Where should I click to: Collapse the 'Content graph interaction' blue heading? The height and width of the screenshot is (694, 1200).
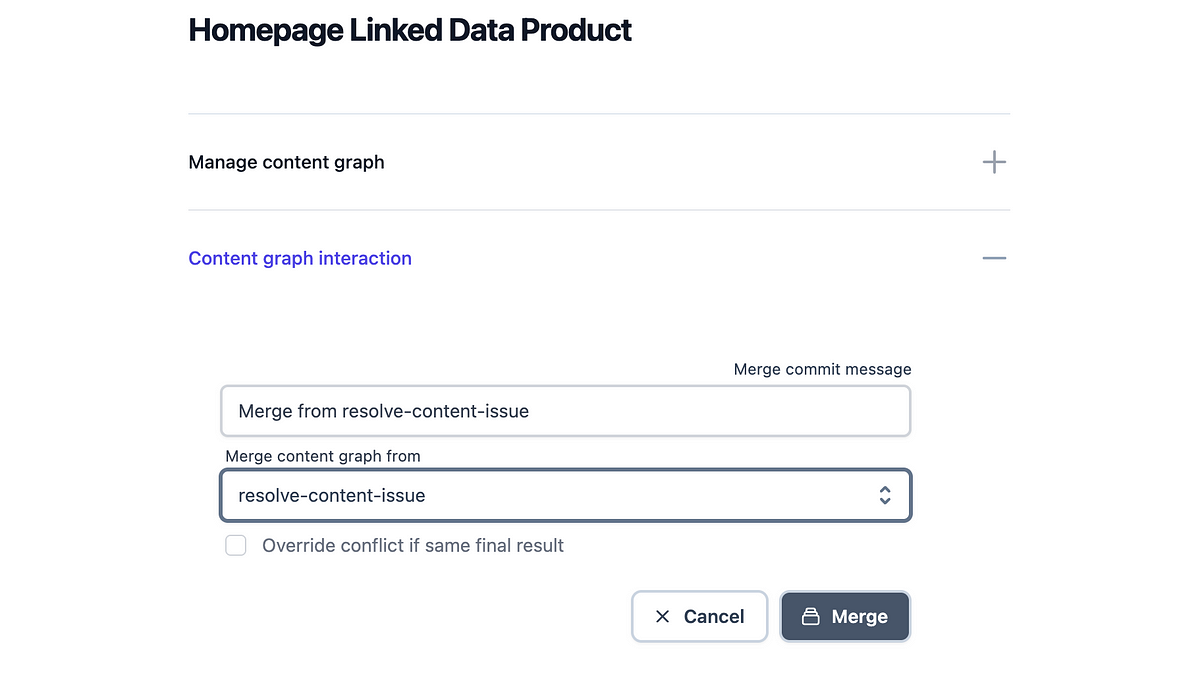pyautogui.click(x=300, y=258)
